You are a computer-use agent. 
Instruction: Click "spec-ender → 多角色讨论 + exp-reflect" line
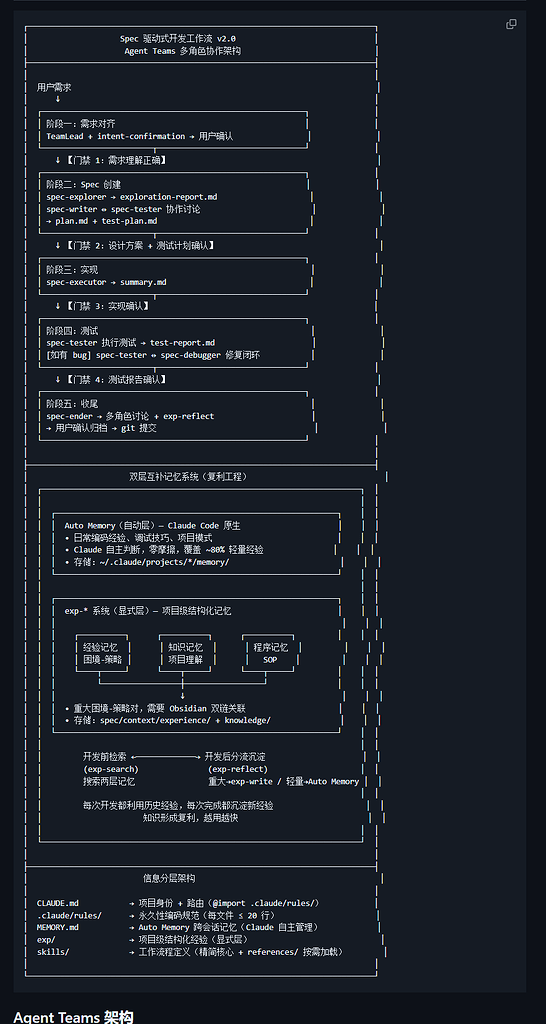[x=130, y=416]
